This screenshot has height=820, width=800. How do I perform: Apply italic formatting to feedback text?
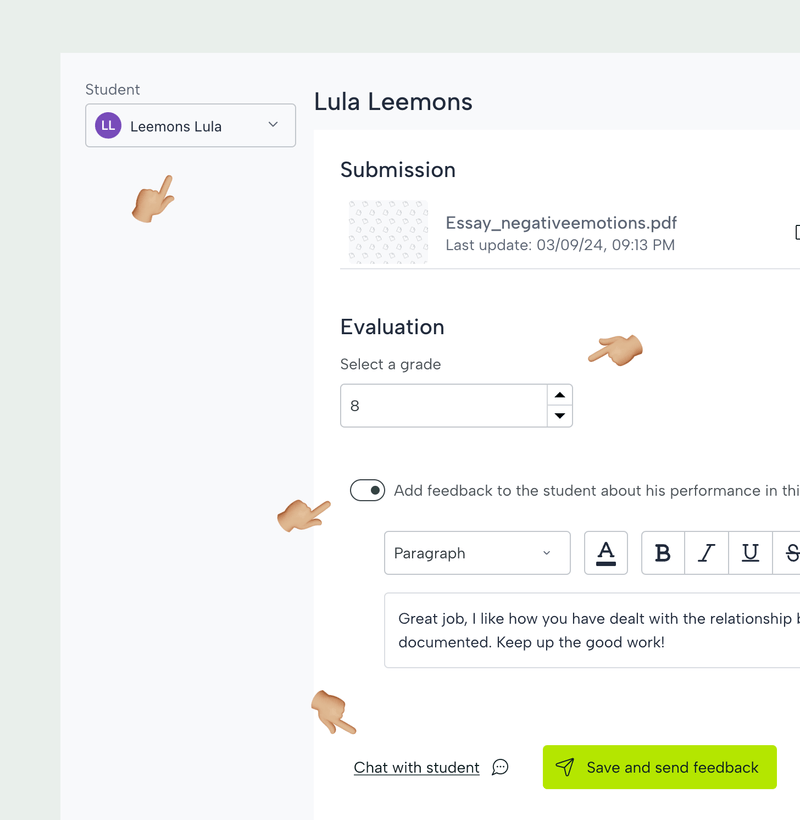(x=707, y=553)
